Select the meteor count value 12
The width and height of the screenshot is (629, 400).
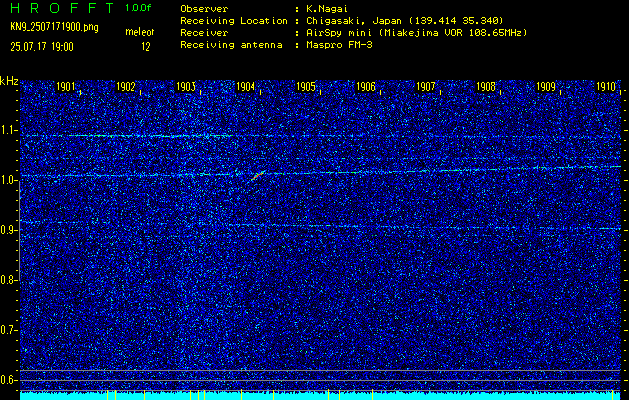[146, 47]
